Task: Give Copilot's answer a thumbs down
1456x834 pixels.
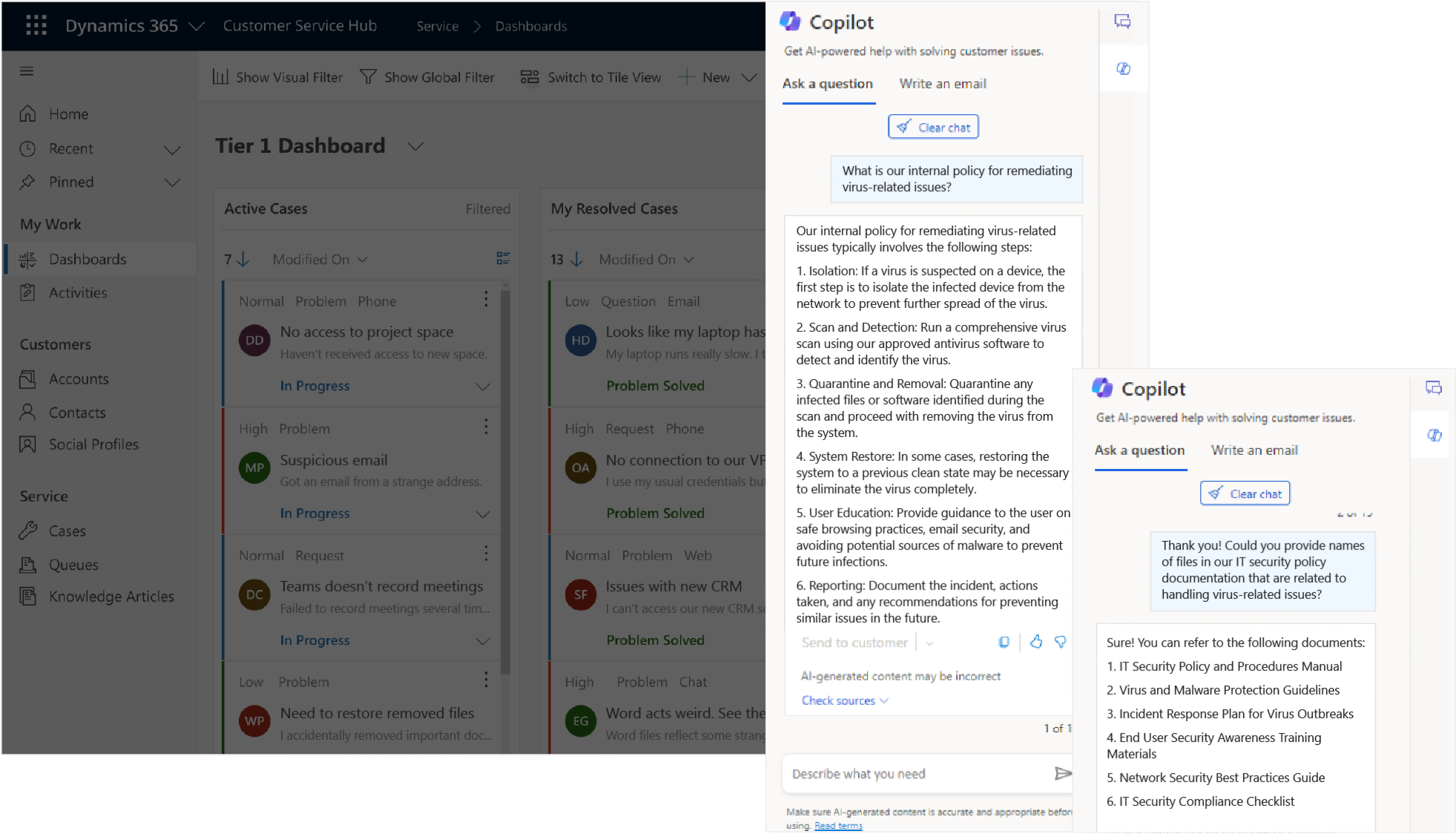Action: click(1060, 642)
